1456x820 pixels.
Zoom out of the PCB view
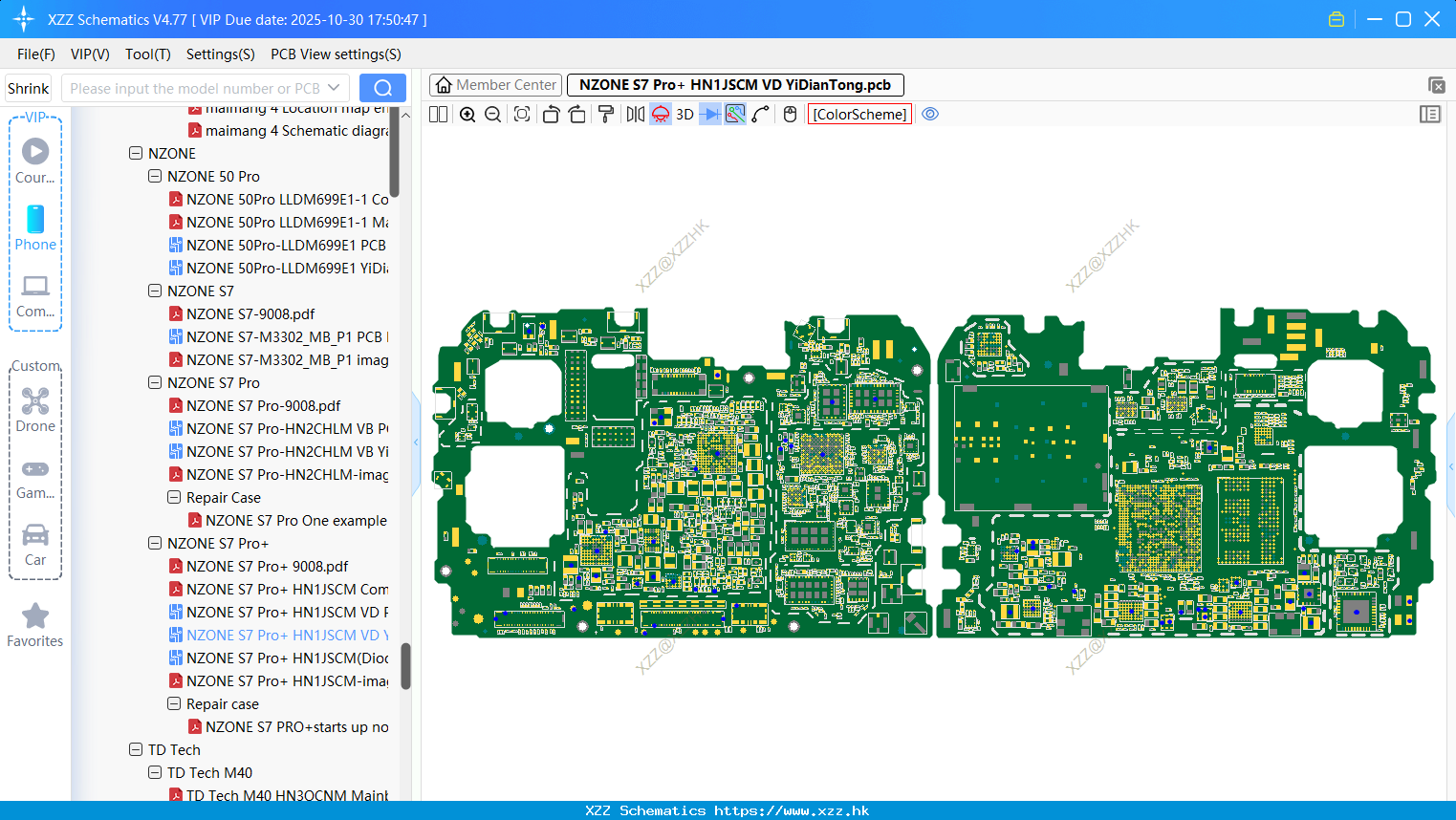tap(493, 114)
